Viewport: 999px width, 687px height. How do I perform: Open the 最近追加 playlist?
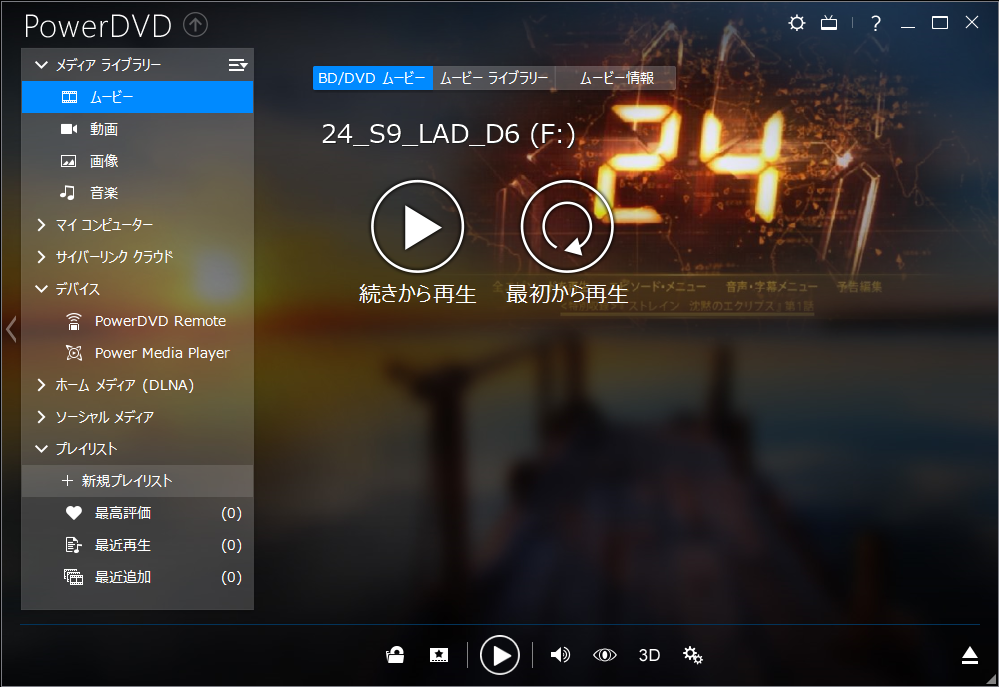pos(138,577)
